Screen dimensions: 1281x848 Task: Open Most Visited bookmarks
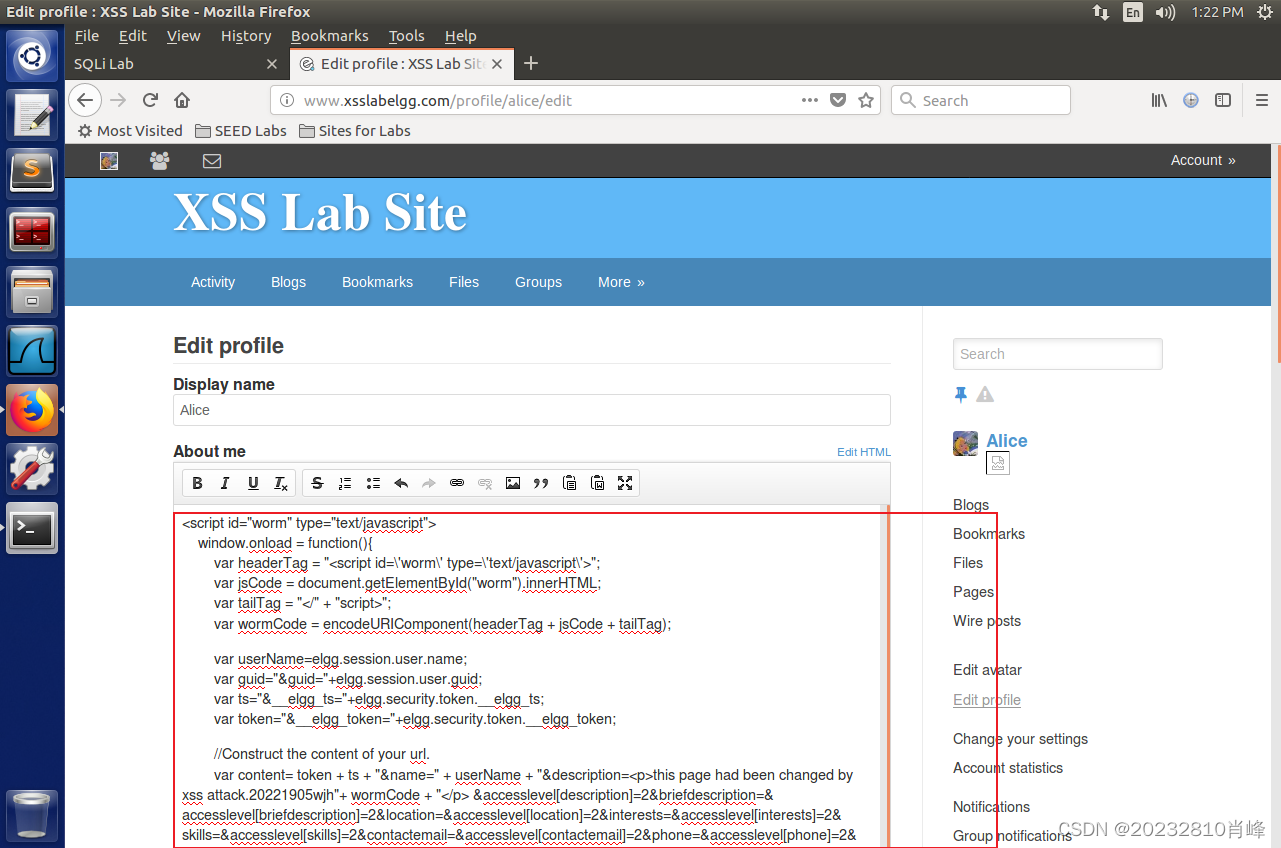click(x=130, y=131)
